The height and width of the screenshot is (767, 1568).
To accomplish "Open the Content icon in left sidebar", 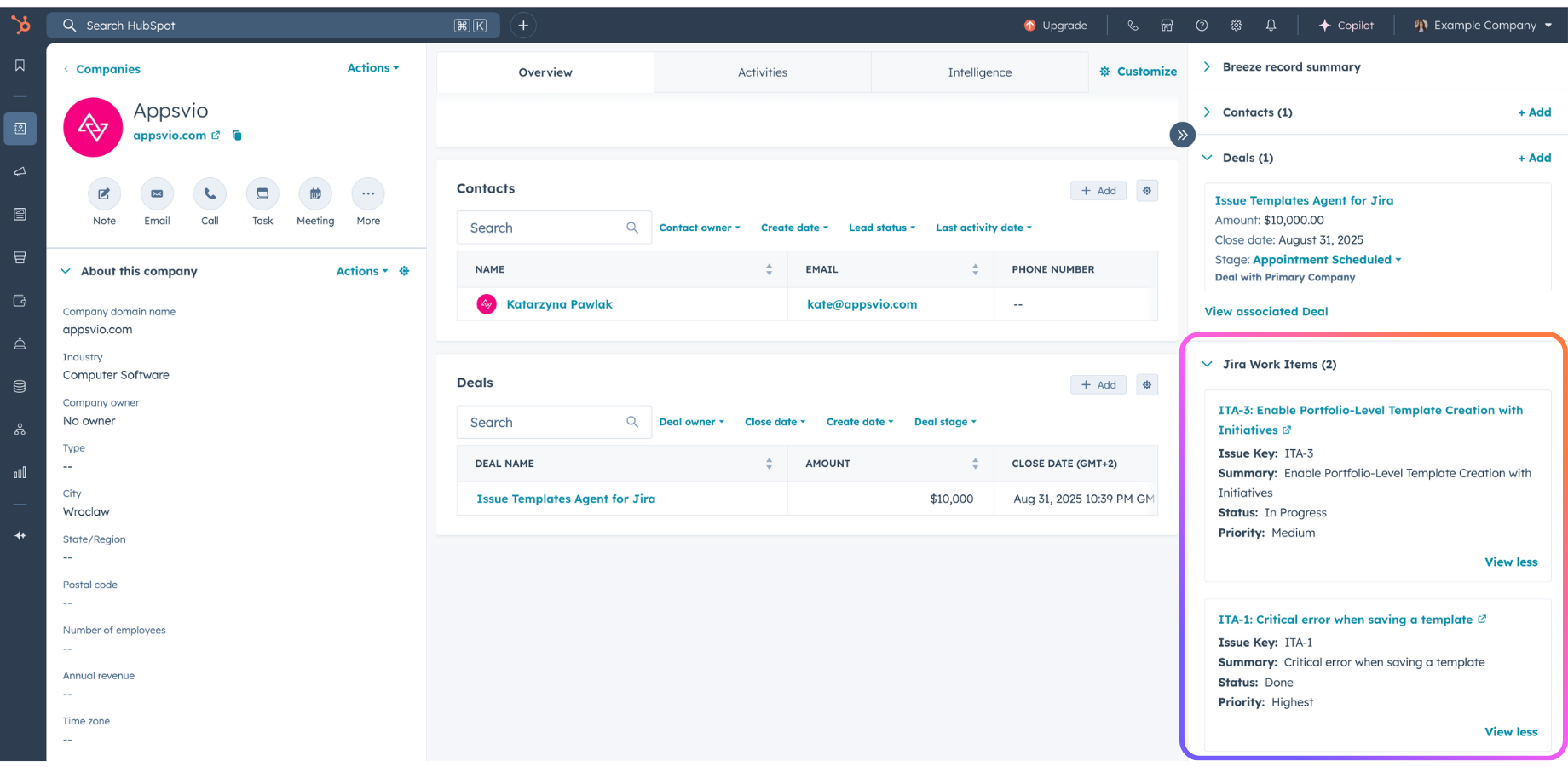I will pos(20,215).
